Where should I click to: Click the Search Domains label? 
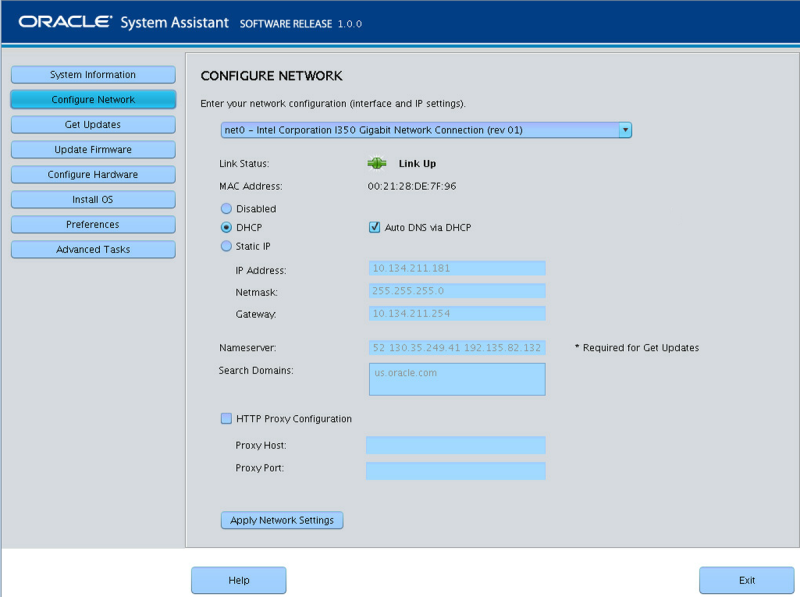pos(256,370)
